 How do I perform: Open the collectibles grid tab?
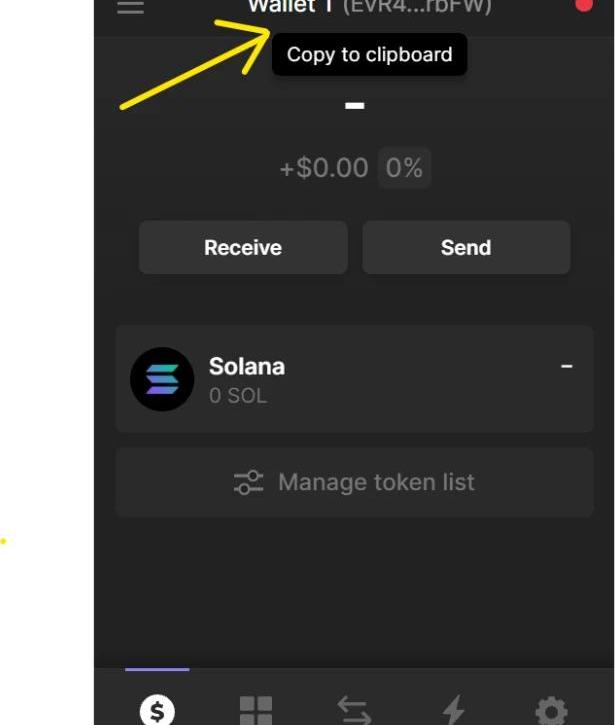pyautogui.click(x=256, y=709)
